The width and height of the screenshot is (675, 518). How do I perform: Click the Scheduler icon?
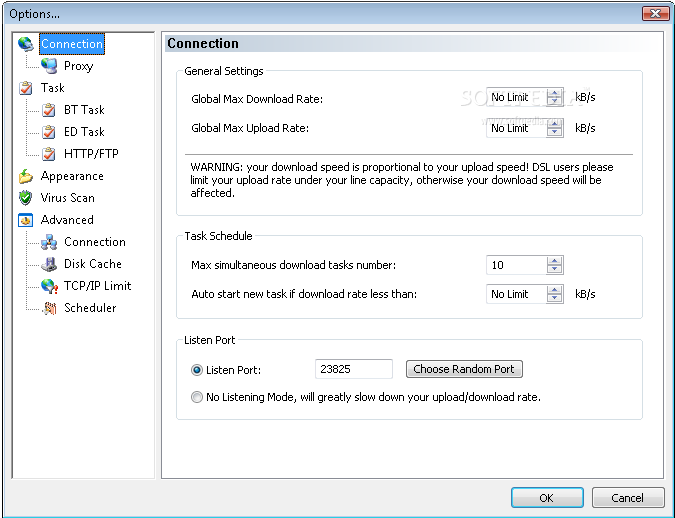pos(50,308)
